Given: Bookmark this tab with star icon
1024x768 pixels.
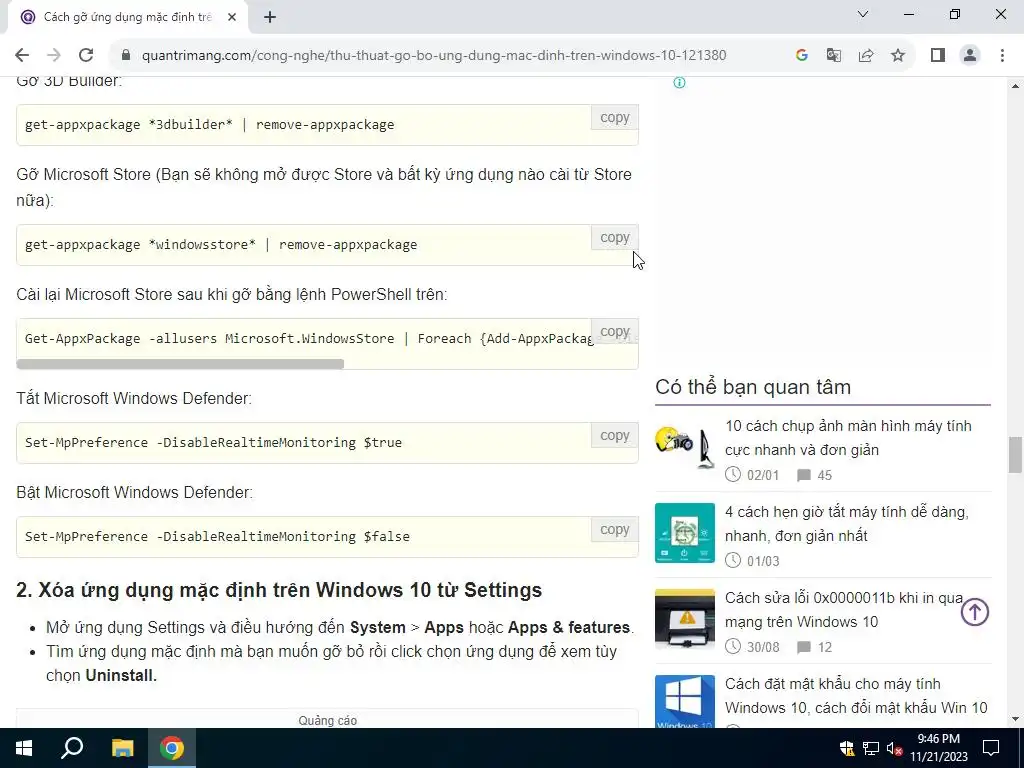Looking at the screenshot, I should click(x=898, y=55).
